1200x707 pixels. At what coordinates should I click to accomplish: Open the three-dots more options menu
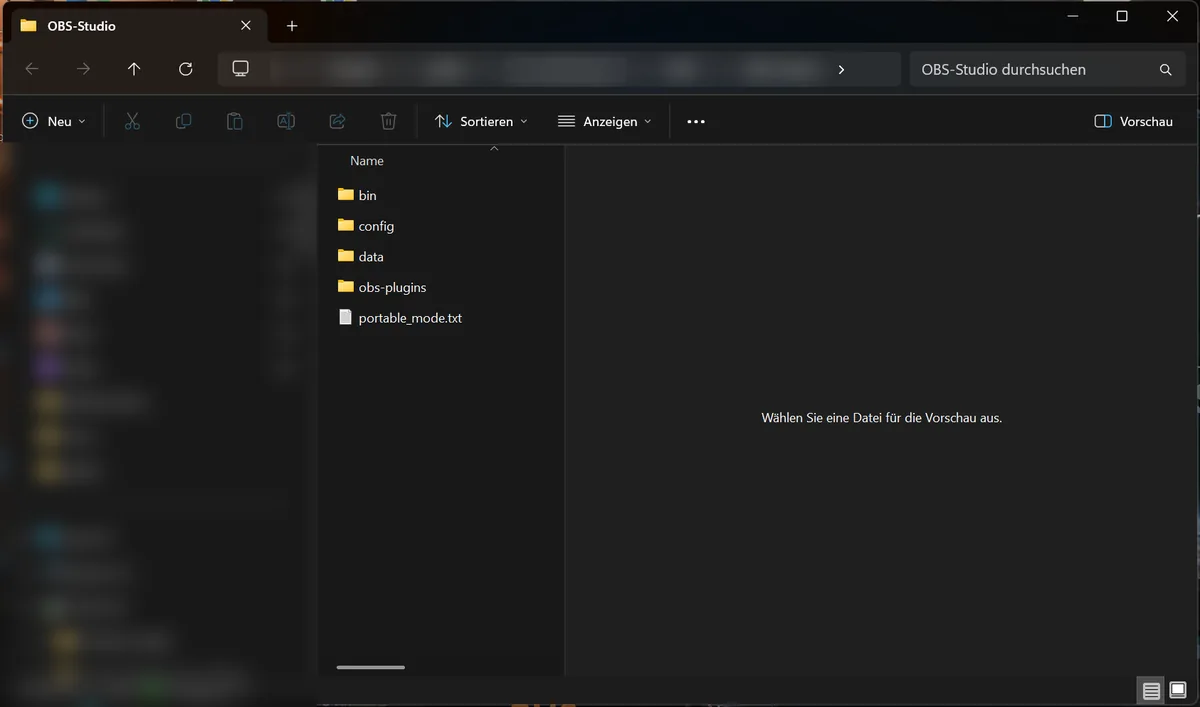pos(696,121)
